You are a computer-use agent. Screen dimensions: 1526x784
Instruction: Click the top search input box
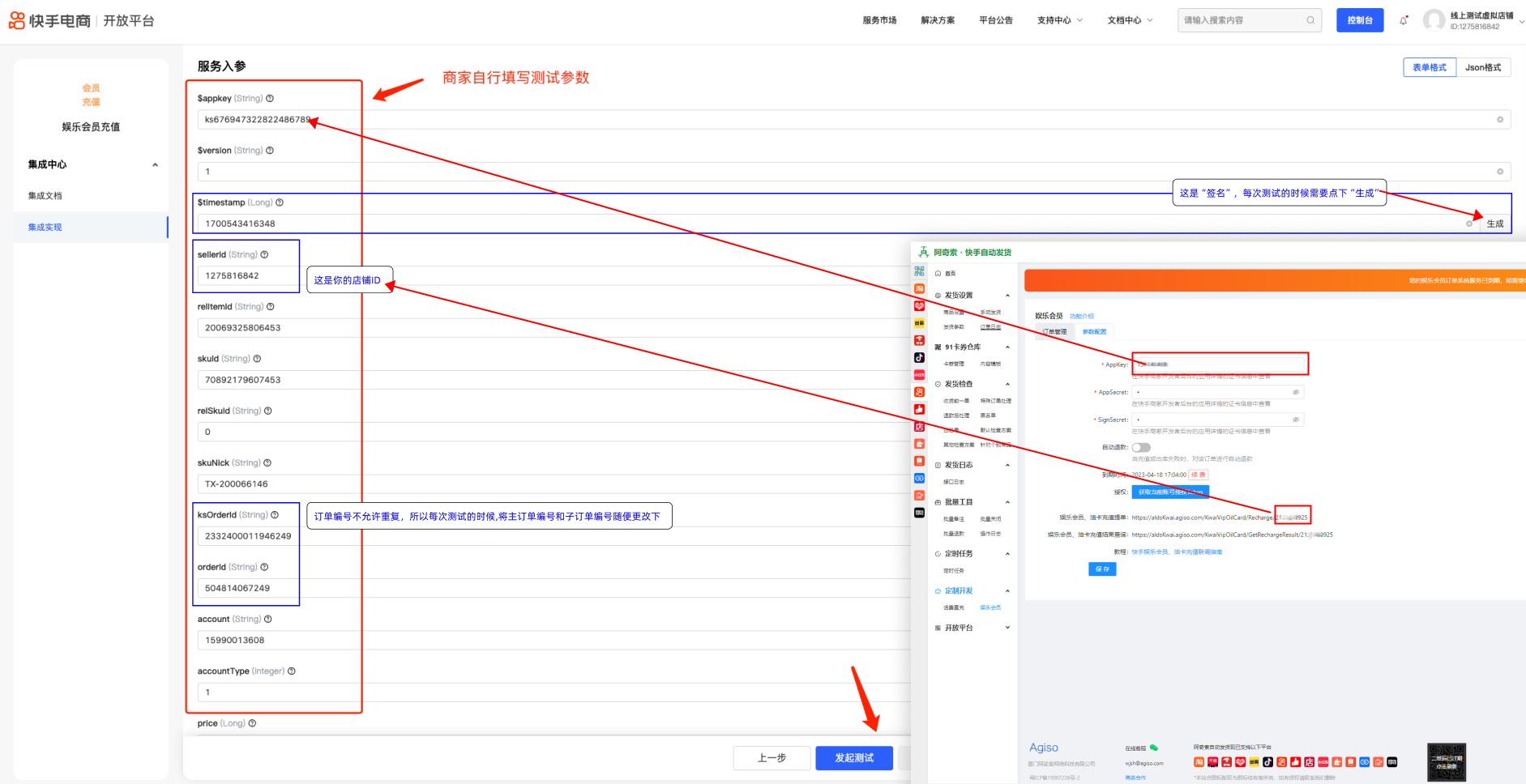1249,20
